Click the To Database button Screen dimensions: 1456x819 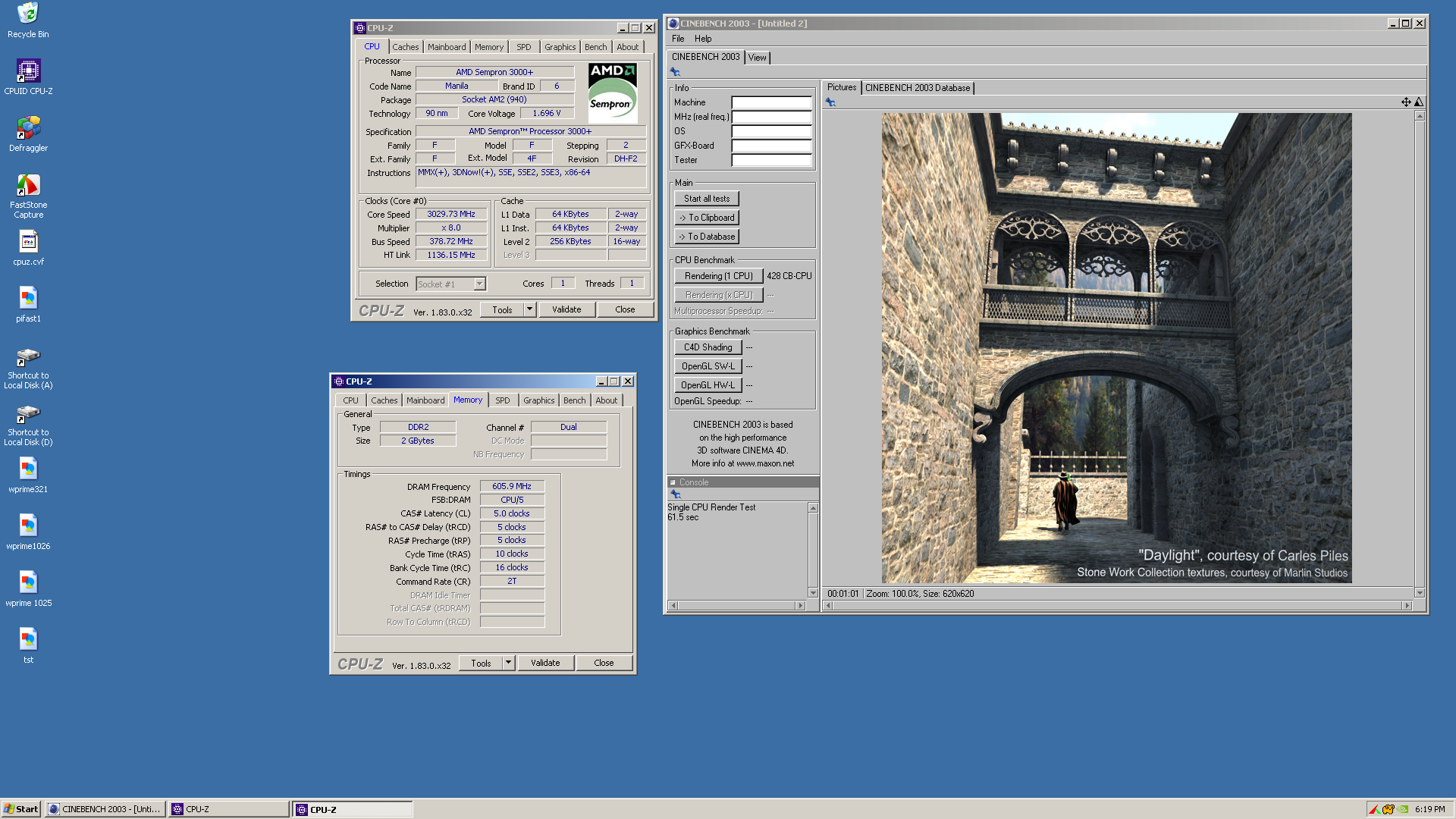[x=707, y=237]
